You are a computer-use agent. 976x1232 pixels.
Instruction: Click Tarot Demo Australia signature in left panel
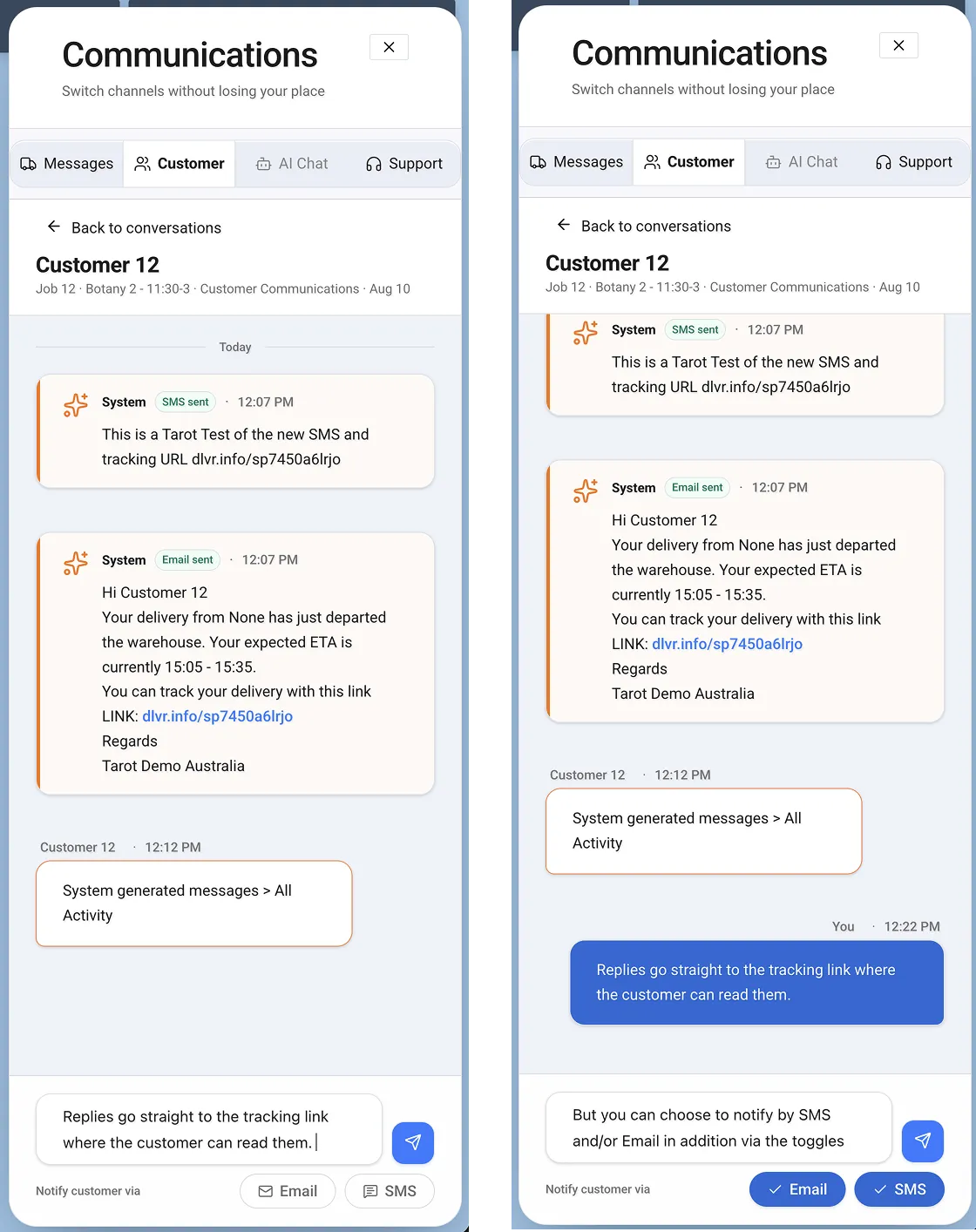click(x=173, y=766)
